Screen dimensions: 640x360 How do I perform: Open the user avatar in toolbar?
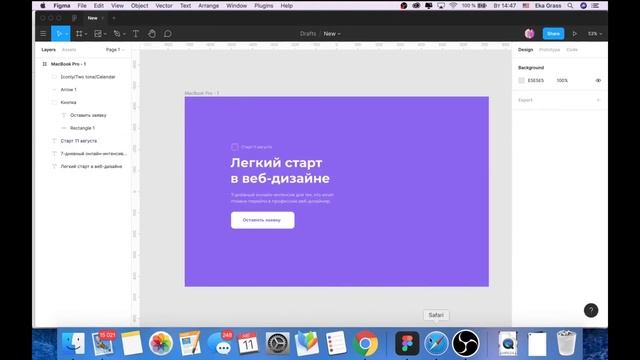pyautogui.click(x=529, y=33)
